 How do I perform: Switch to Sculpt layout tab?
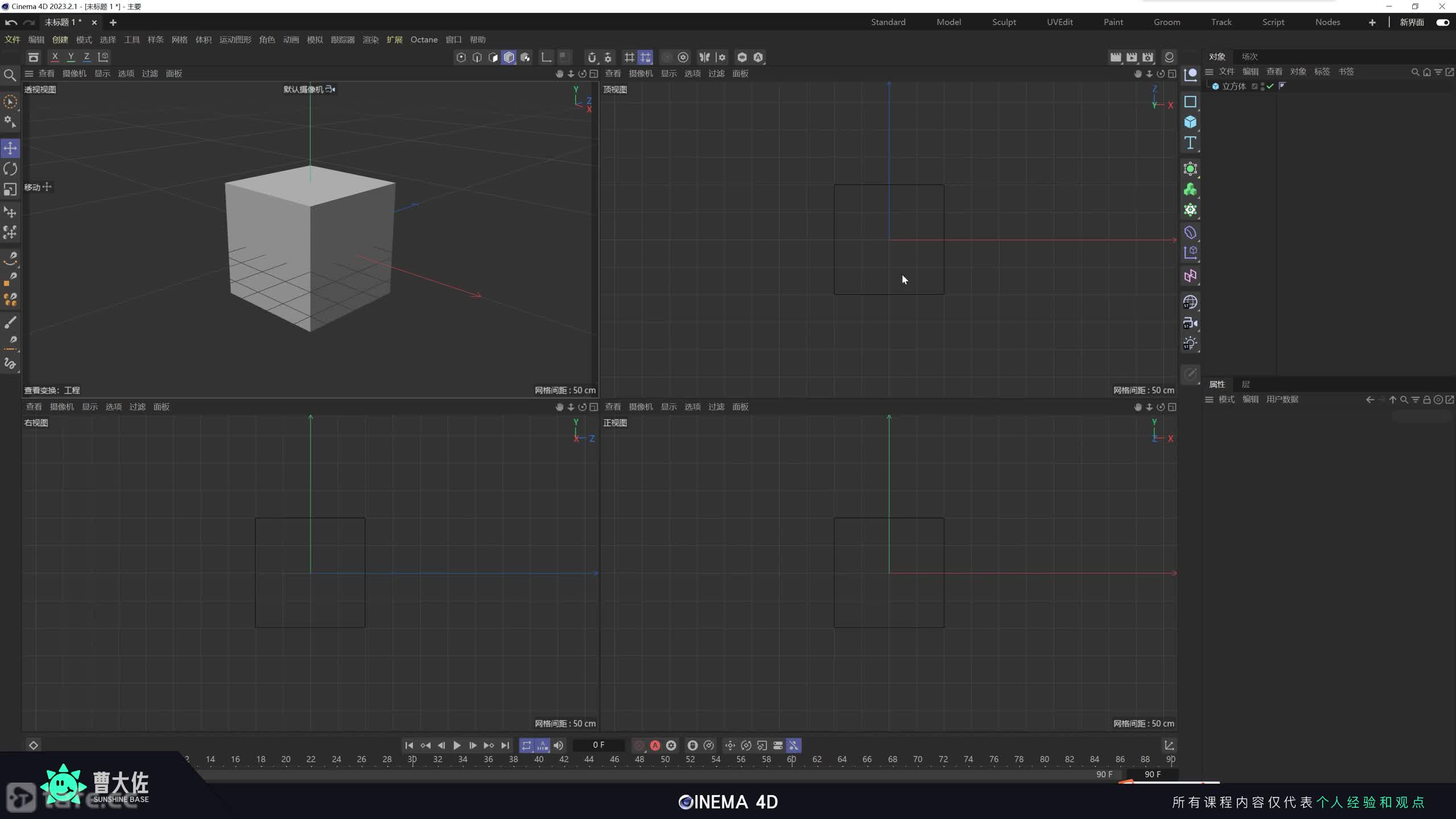click(x=1004, y=22)
